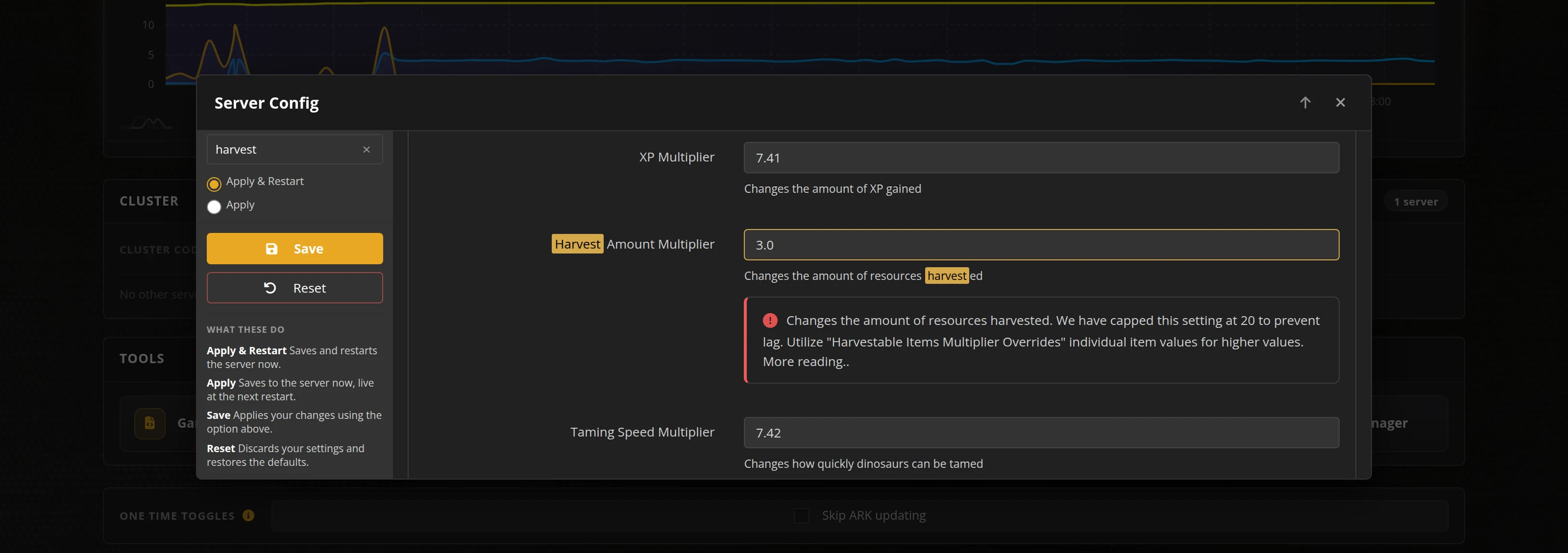Click the 'Taming Speed Multiplier' label
Viewport: 1568px width, 553px height.
pyautogui.click(x=642, y=432)
